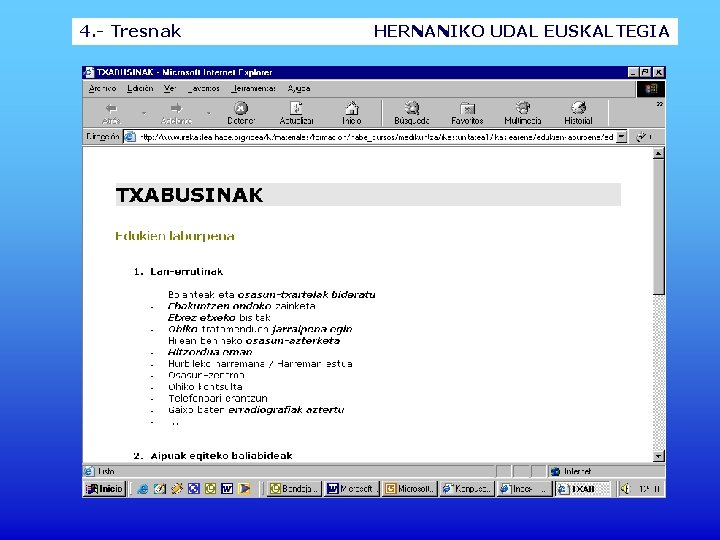Open the Archivo menu
The width and height of the screenshot is (720, 540).
(x=102, y=88)
